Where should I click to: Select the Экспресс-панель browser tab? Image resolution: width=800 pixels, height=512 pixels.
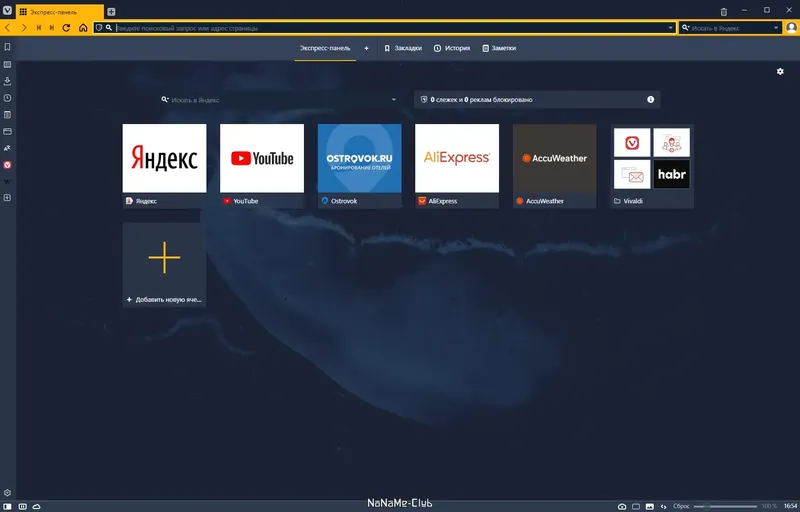[60, 12]
